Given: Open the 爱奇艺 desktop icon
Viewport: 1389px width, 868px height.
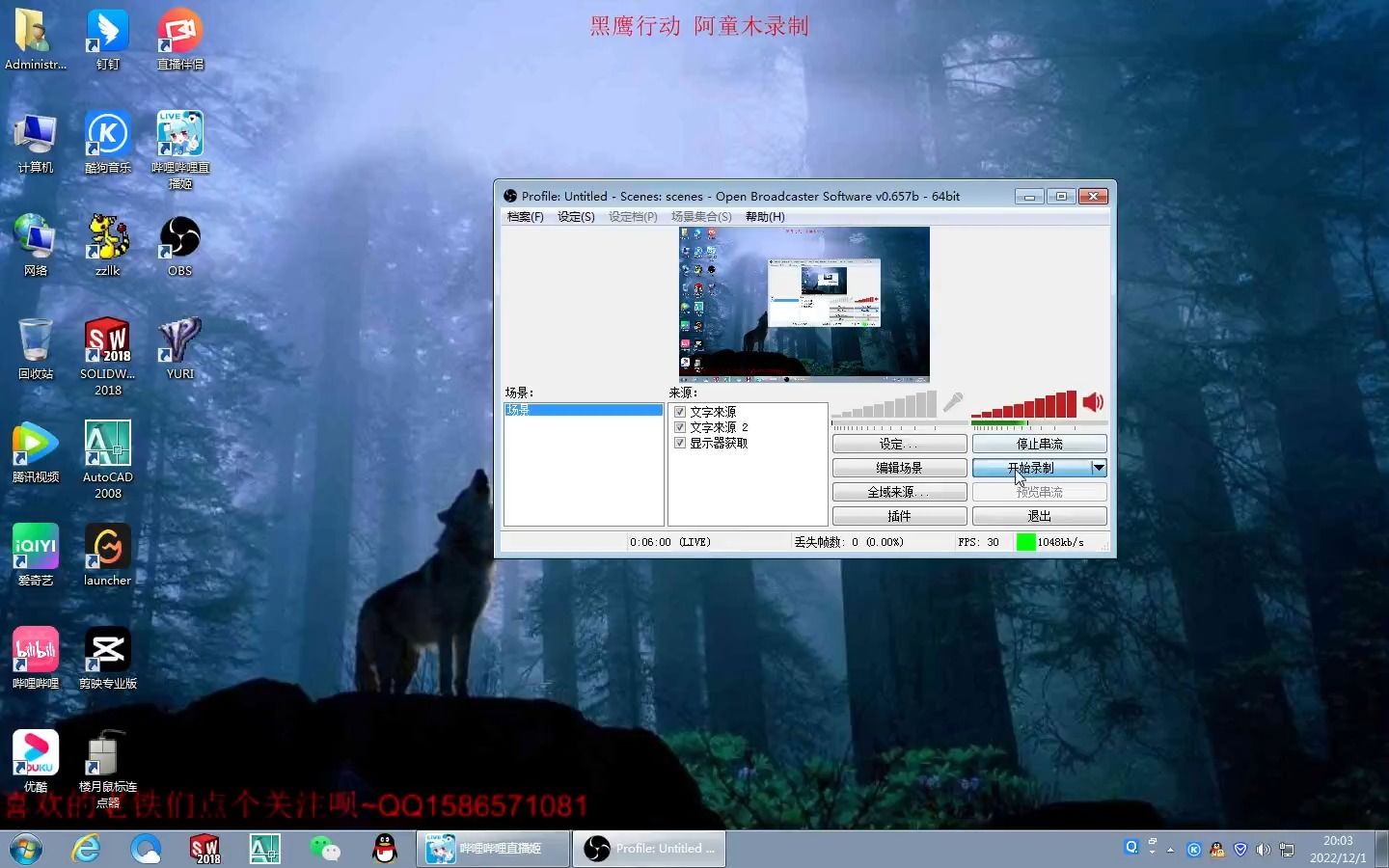Looking at the screenshot, I should pos(36,556).
